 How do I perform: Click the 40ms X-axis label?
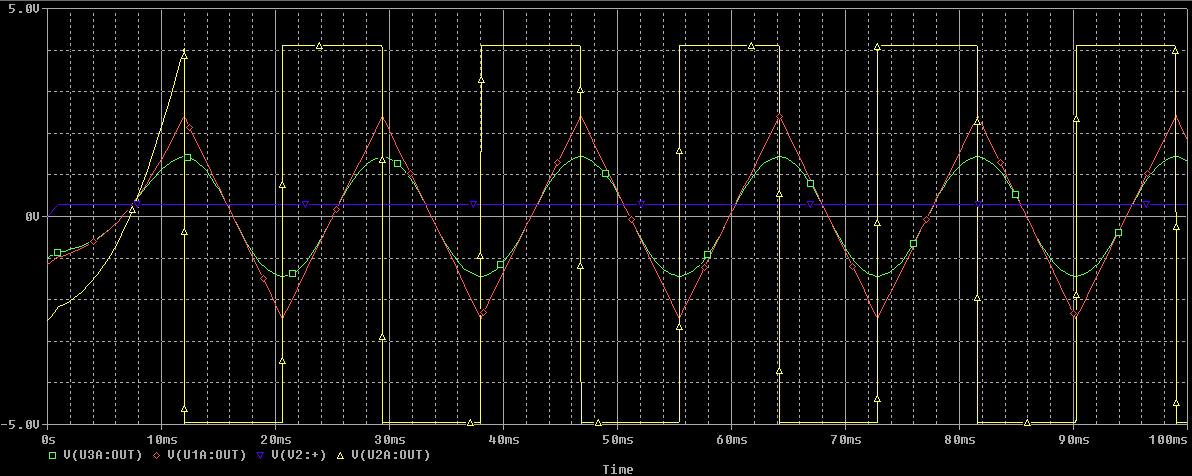pos(502,440)
